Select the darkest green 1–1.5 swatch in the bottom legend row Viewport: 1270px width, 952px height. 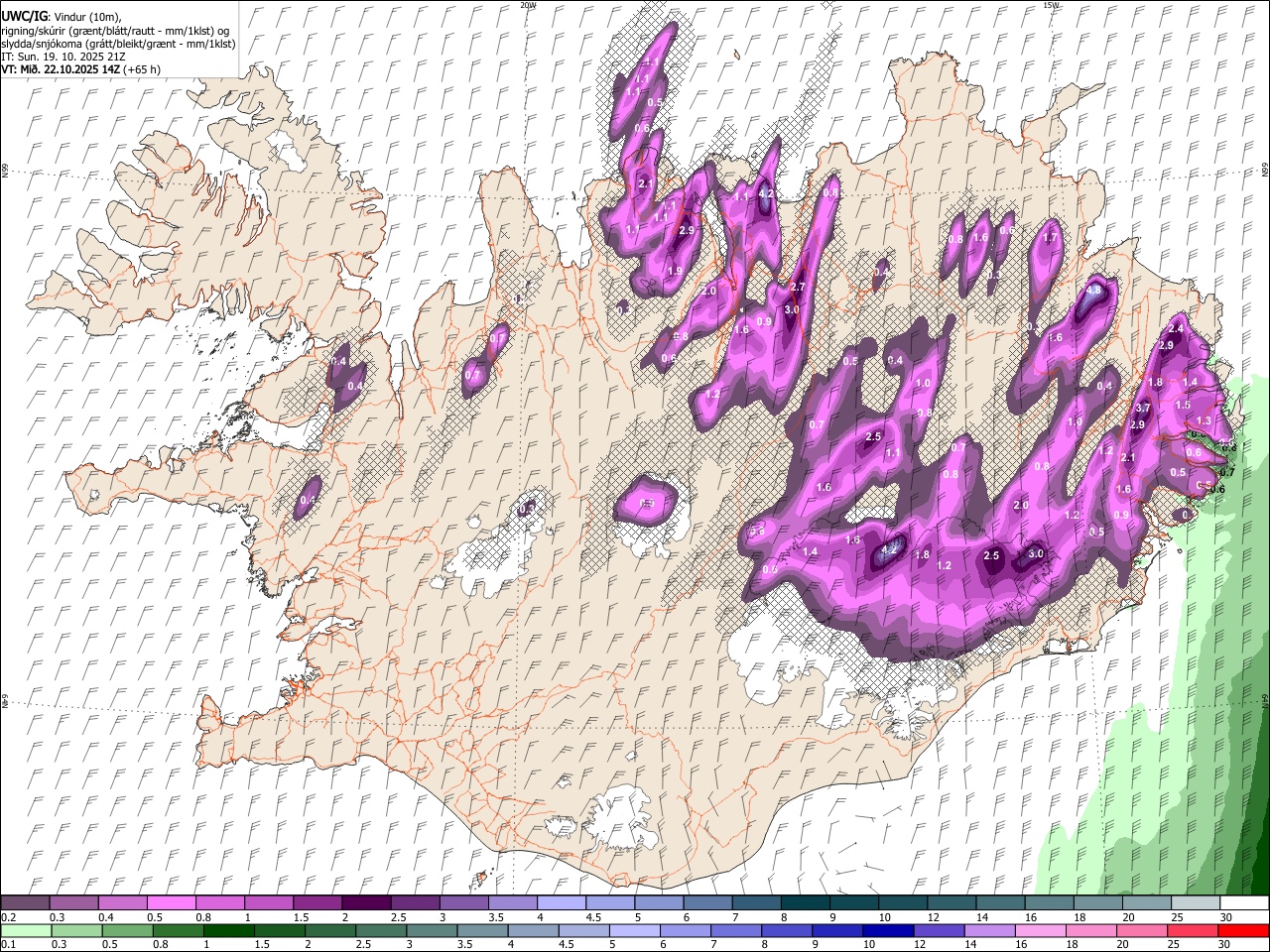[228, 930]
